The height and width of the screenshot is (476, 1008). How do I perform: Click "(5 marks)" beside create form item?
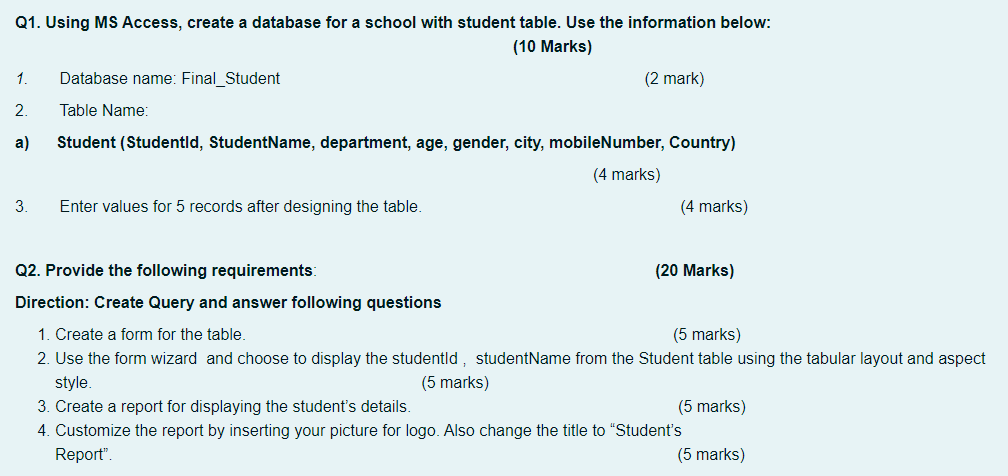[x=706, y=334]
